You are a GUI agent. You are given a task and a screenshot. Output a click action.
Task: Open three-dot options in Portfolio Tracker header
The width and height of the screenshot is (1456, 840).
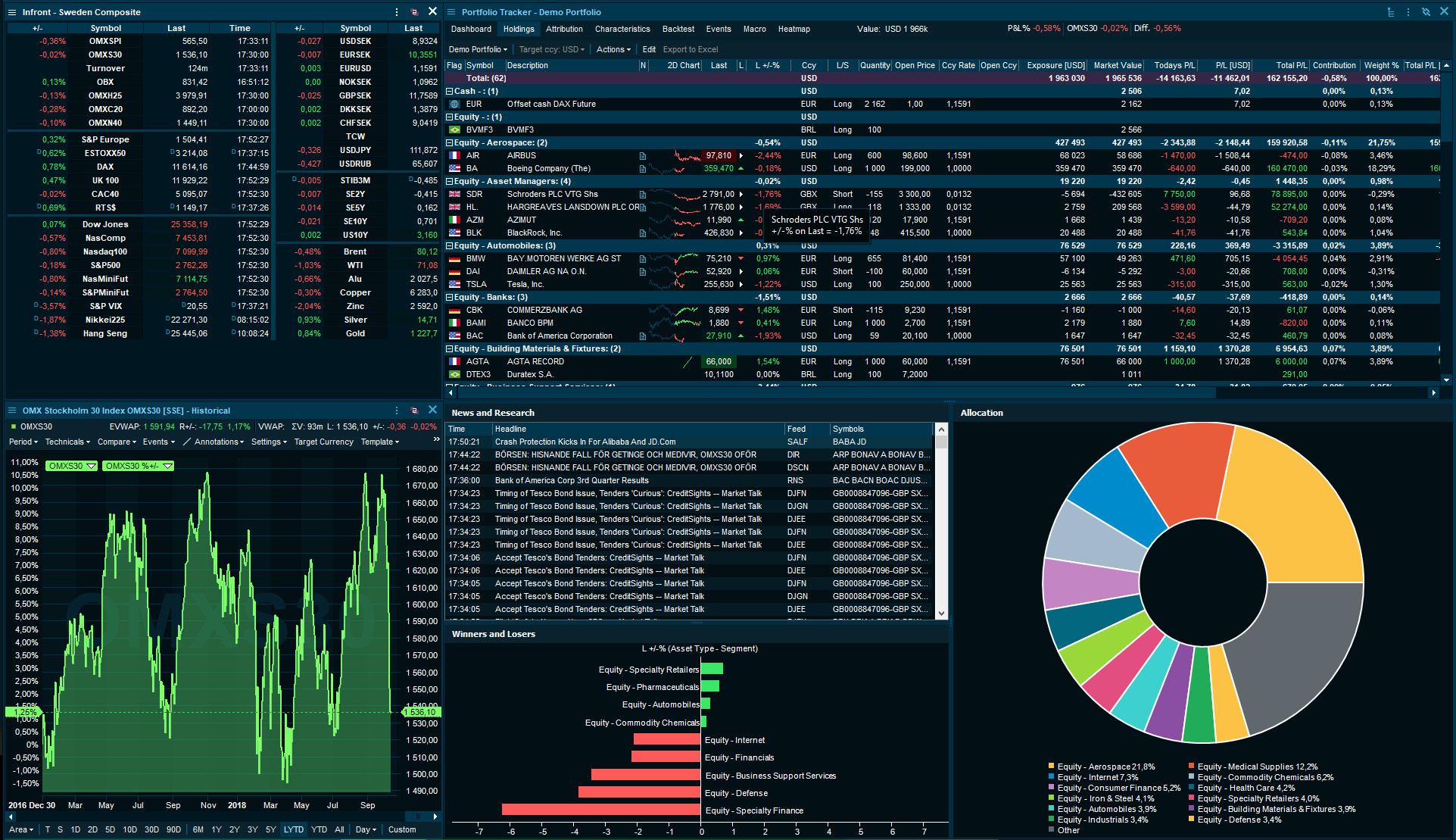(1408, 12)
